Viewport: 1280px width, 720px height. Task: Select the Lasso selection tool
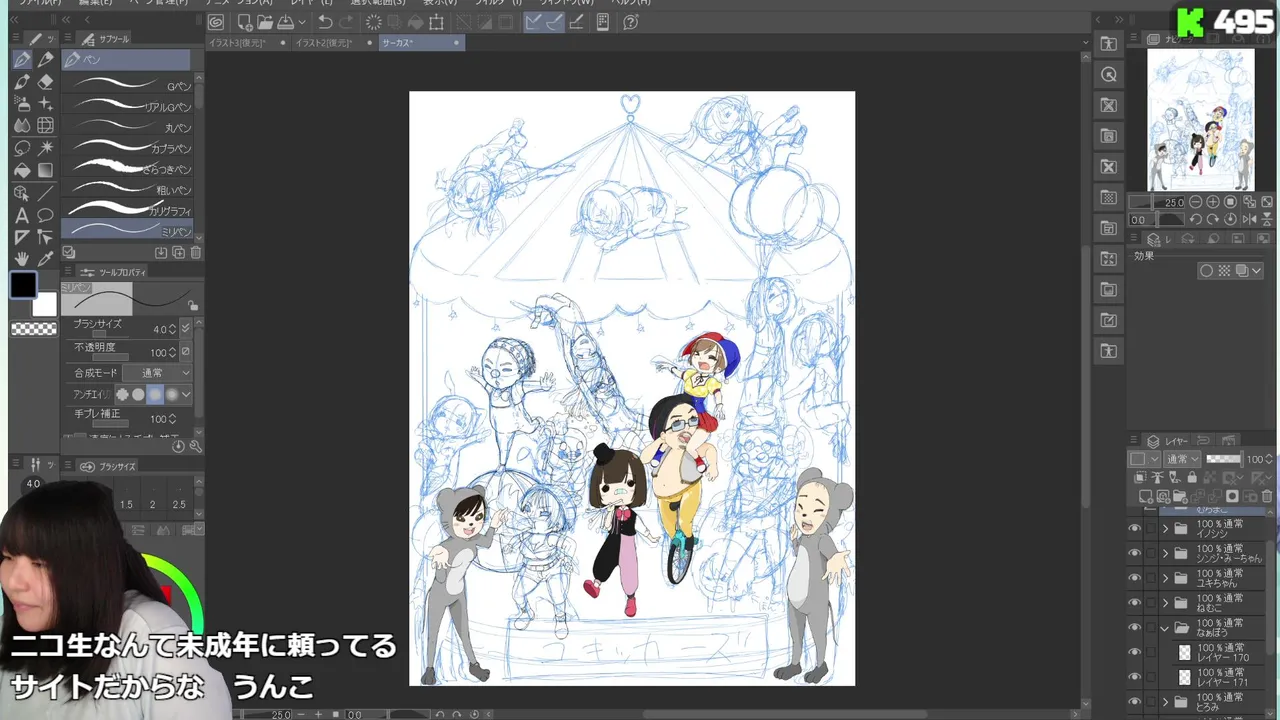click(22, 148)
